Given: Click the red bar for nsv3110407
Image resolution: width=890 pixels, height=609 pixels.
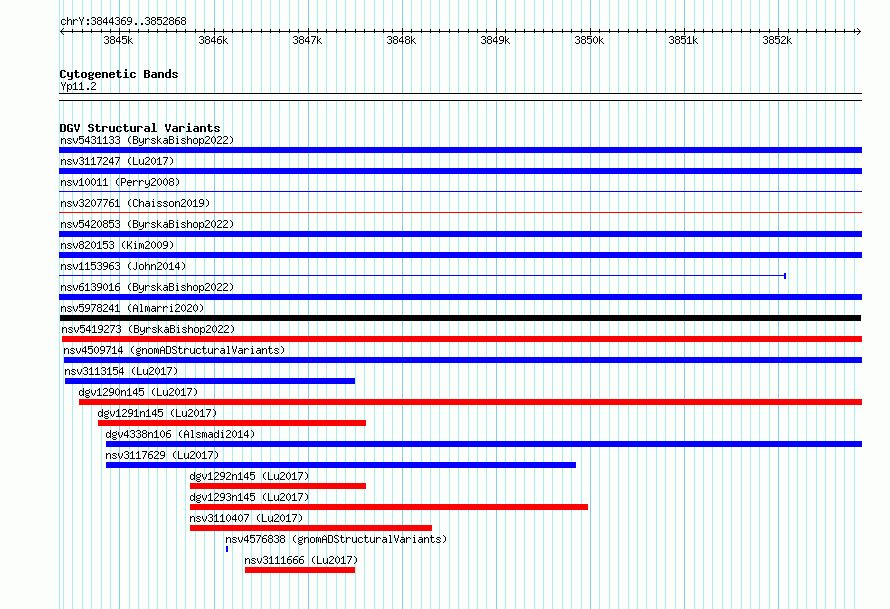Looking at the screenshot, I should coord(311,528).
